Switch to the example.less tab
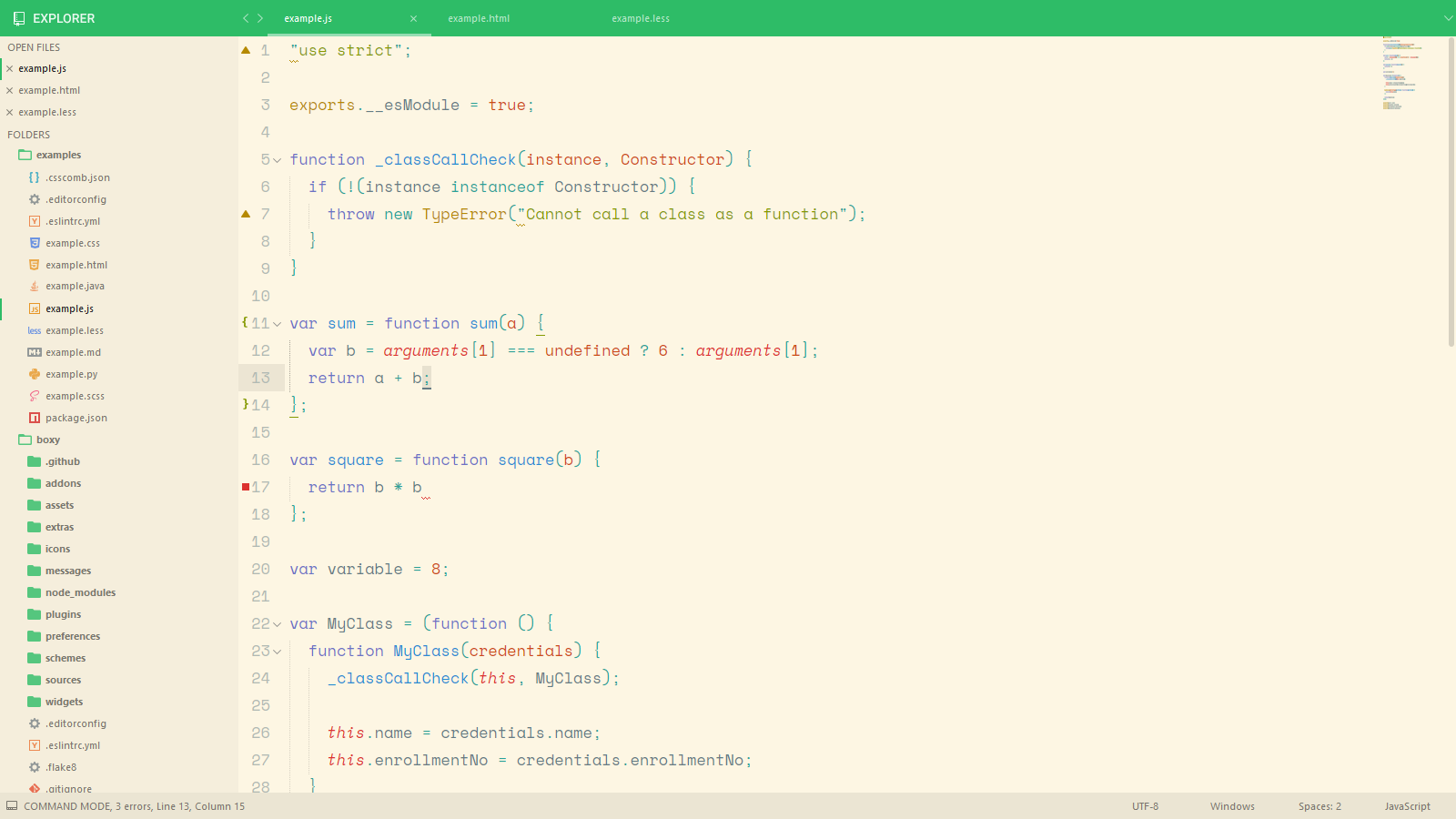Image resolution: width=1456 pixels, height=819 pixels. pos(641,18)
